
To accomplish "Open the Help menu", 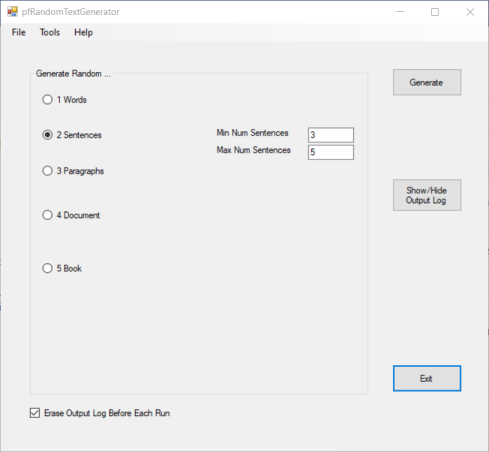I will coord(83,32).
